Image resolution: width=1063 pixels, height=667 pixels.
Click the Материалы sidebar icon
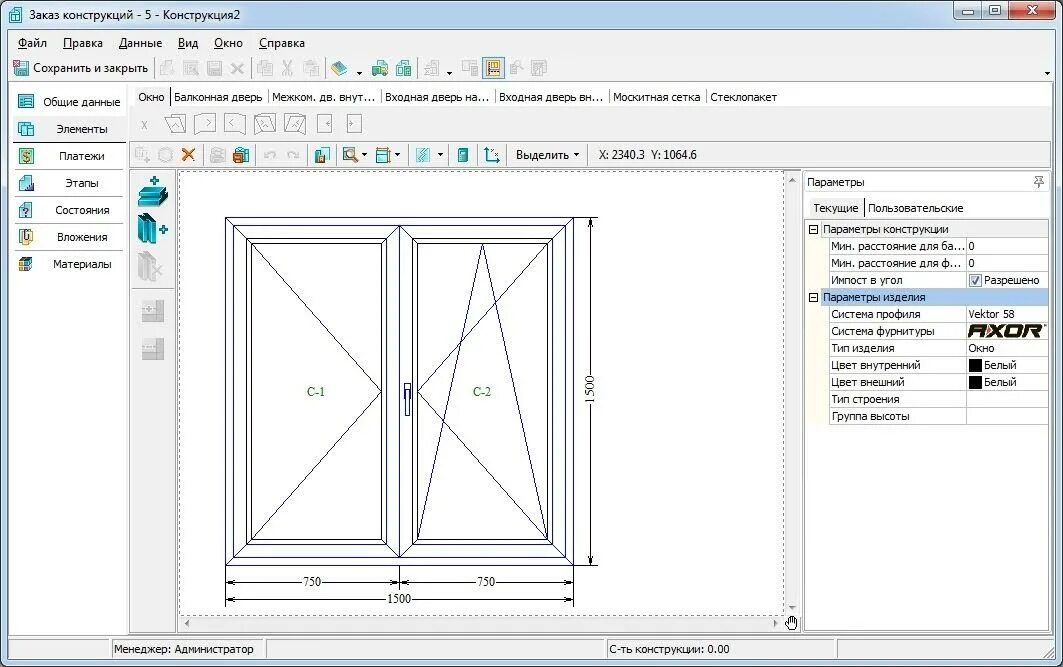25,264
